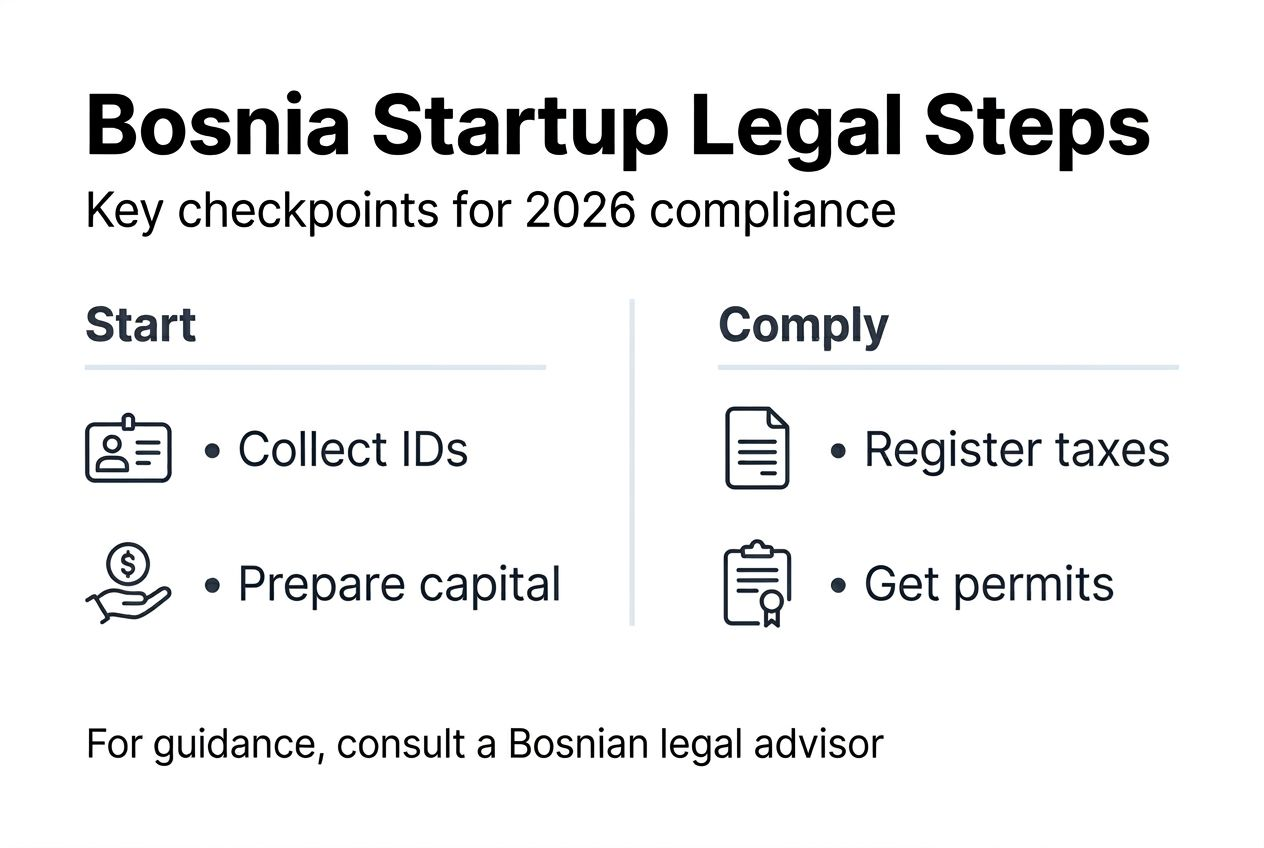Screen dimensions: 1264x848
Task: Click the vertical divider between the columns
Action: [632, 462]
